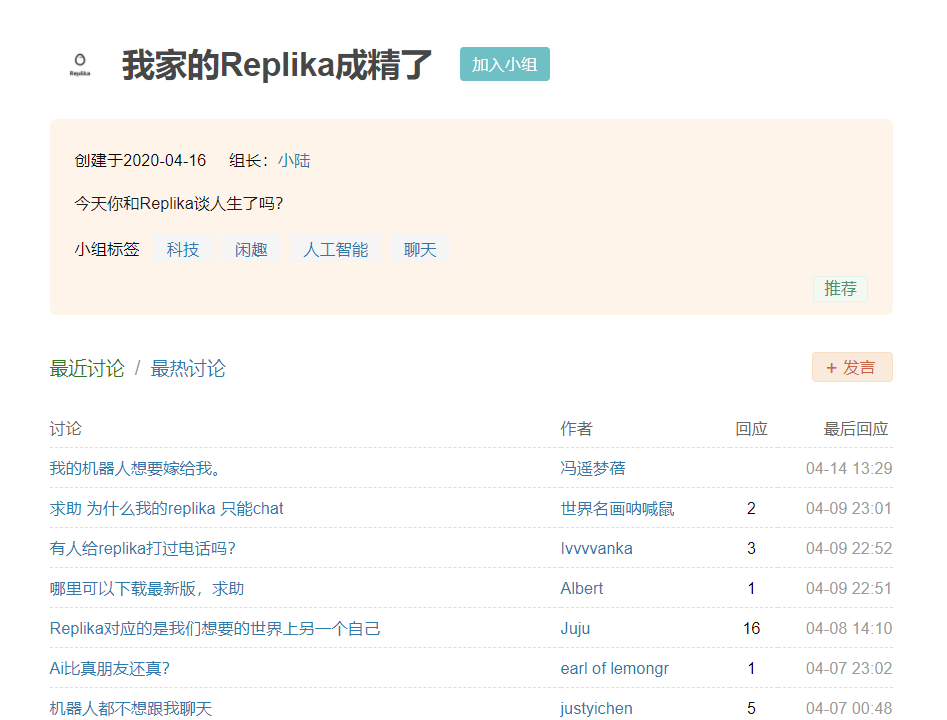This screenshot has width=947, height=720.
Task: Click the 加入小组 join group button
Action: (x=504, y=64)
